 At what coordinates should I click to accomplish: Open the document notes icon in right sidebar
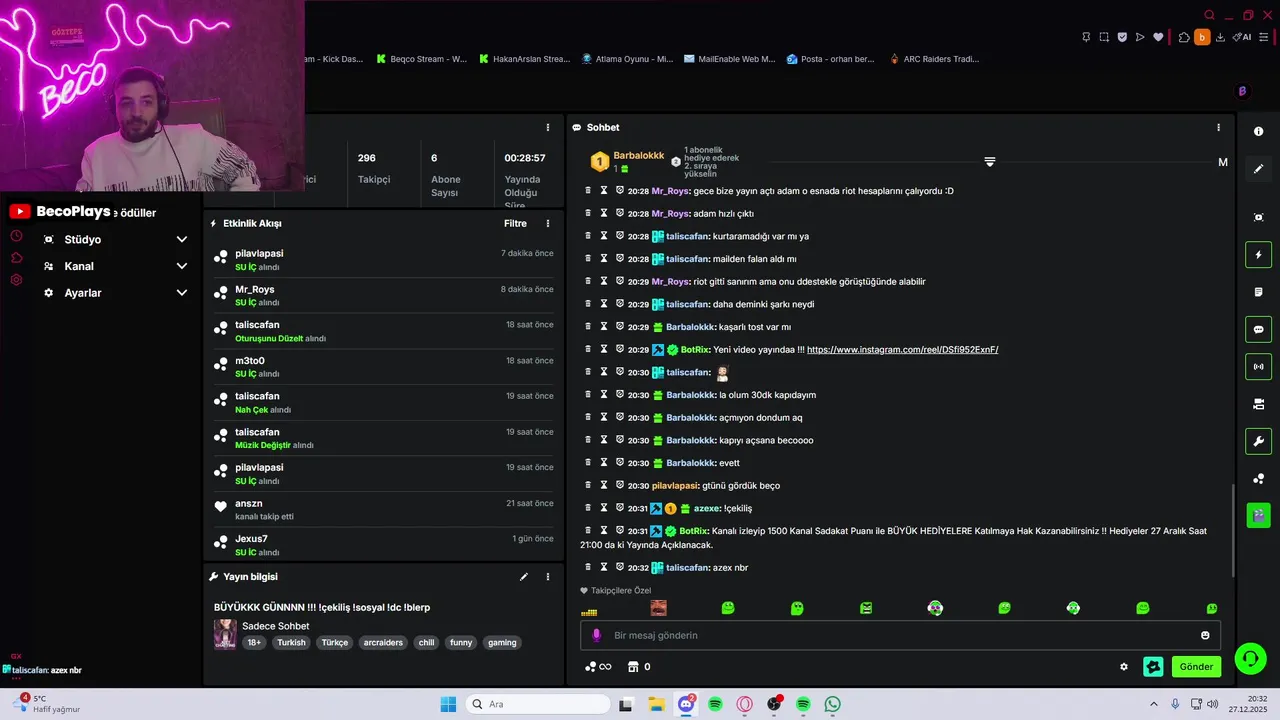click(1258, 292)
